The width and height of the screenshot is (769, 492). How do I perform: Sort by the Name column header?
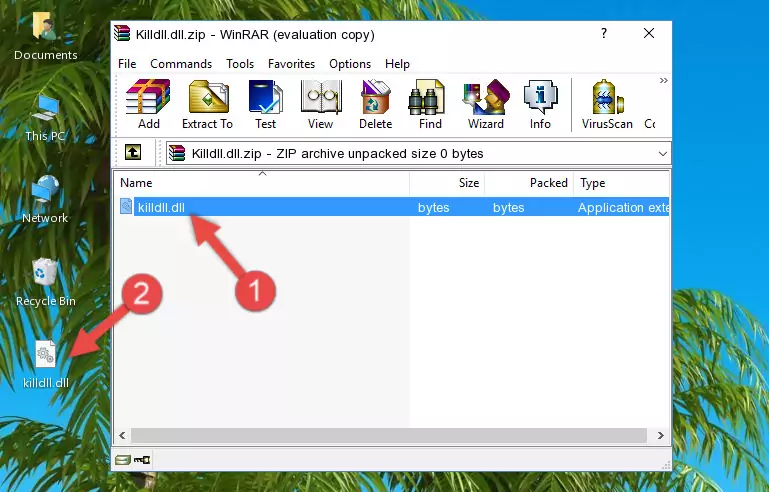[x=262, y=183]
